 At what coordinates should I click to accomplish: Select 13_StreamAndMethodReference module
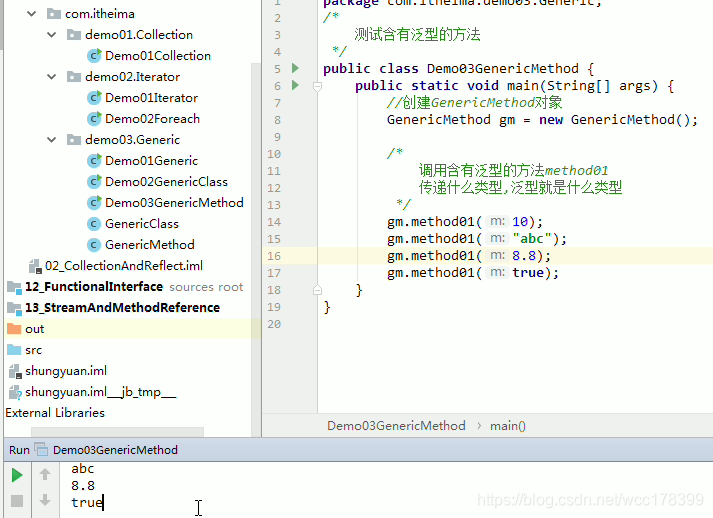pyautogui.click(x=122, y=307)
